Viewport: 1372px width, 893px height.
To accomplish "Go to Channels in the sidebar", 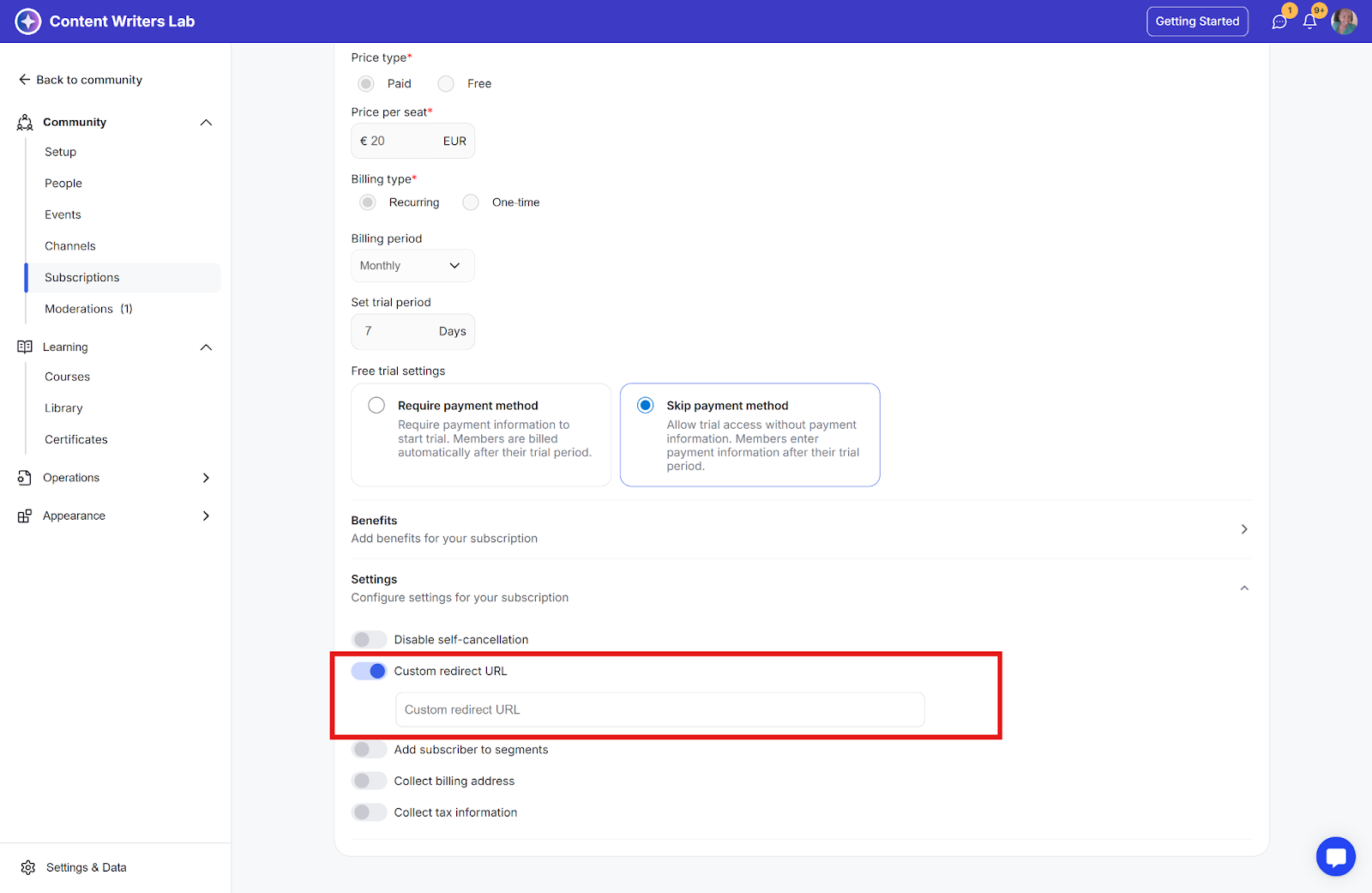I will (70, 246).
